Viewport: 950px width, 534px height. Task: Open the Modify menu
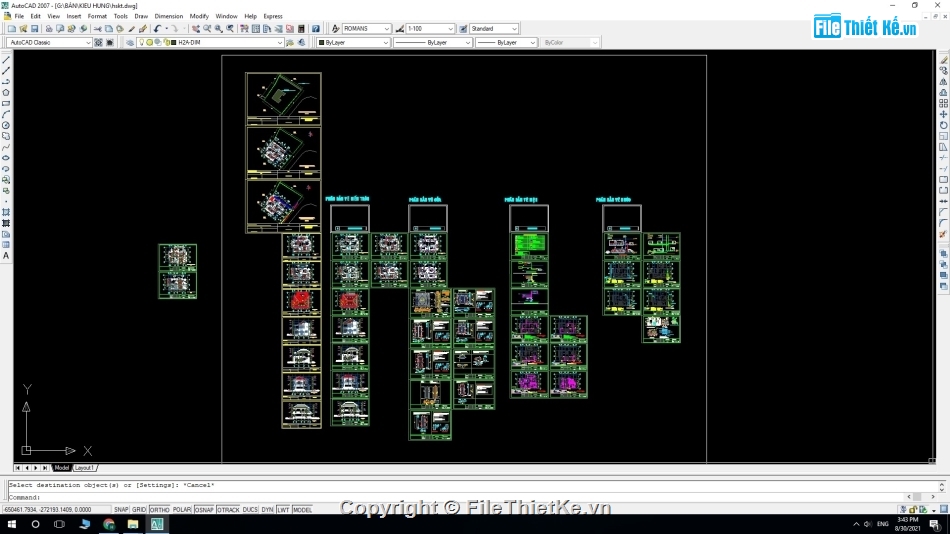[x=199, y=16]
